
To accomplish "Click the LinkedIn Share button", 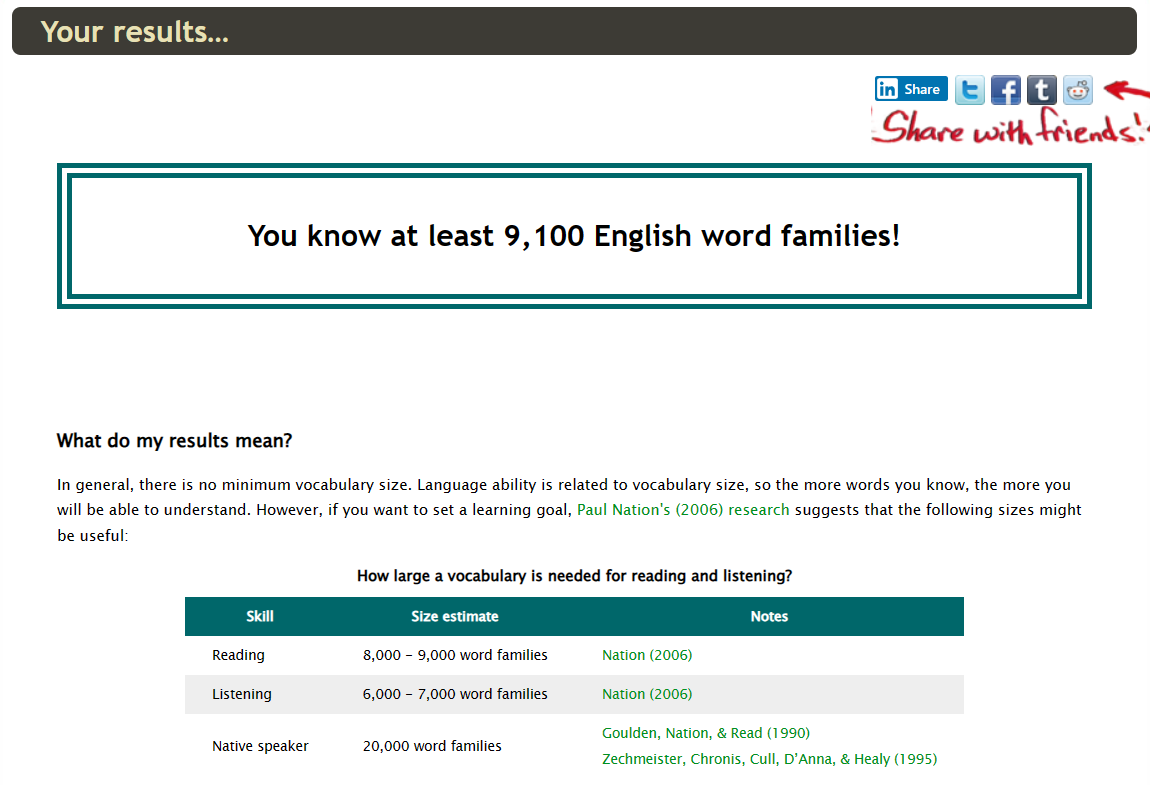I will coord(911,89).
